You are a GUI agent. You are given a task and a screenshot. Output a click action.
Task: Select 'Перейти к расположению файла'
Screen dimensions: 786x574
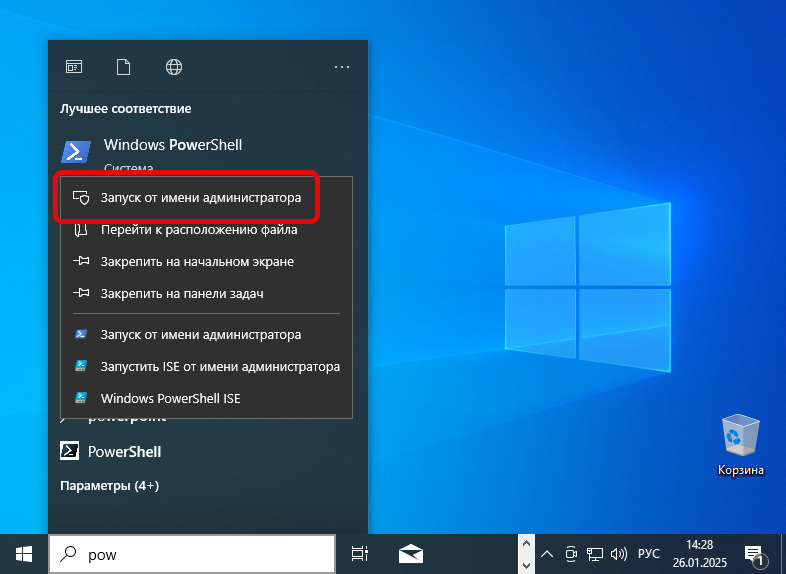coord(198,229)
